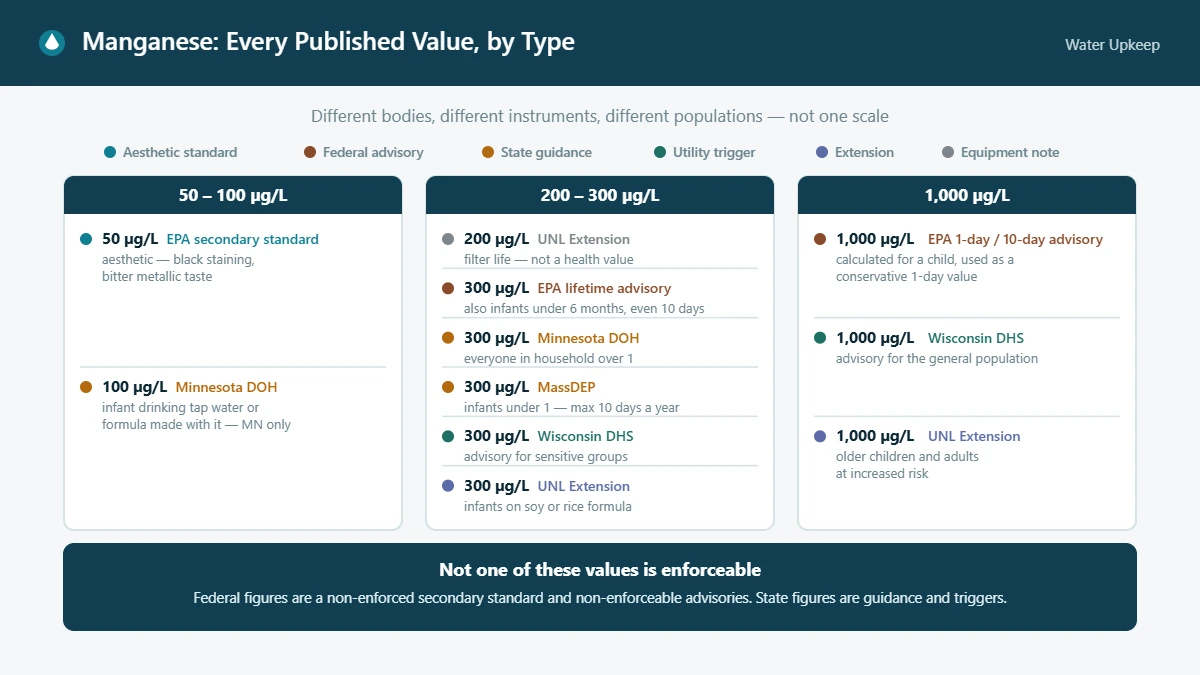The height and width of the screenshot is (675, 1200).
Task: Select 'EPA secondary standard' label
Action: pos(243,240)
